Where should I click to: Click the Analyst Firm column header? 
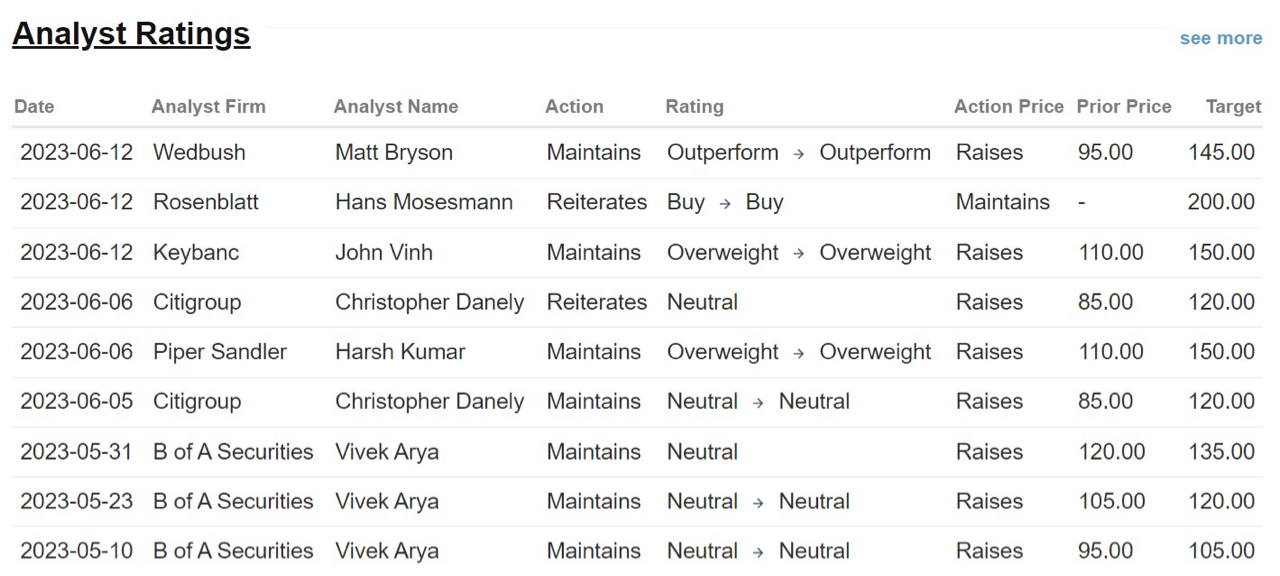click(x=209, y=106)
